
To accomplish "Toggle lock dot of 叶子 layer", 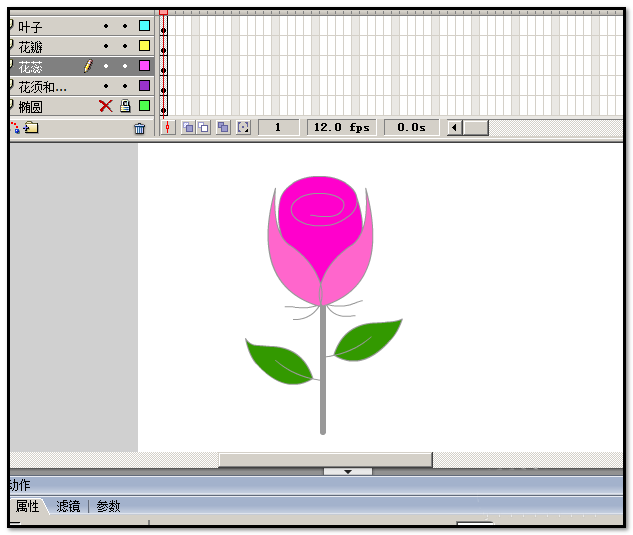I will tap(125, 26).
